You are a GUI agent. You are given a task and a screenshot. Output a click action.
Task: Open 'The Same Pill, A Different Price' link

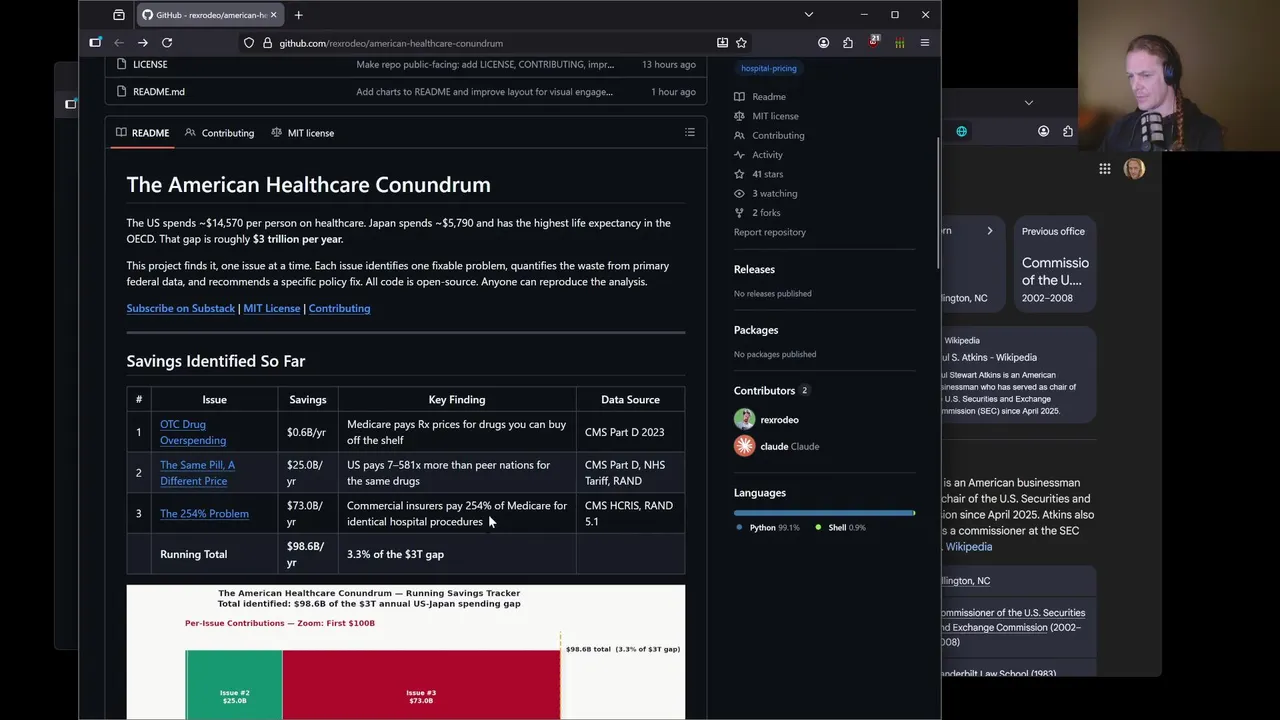point(197,473)
